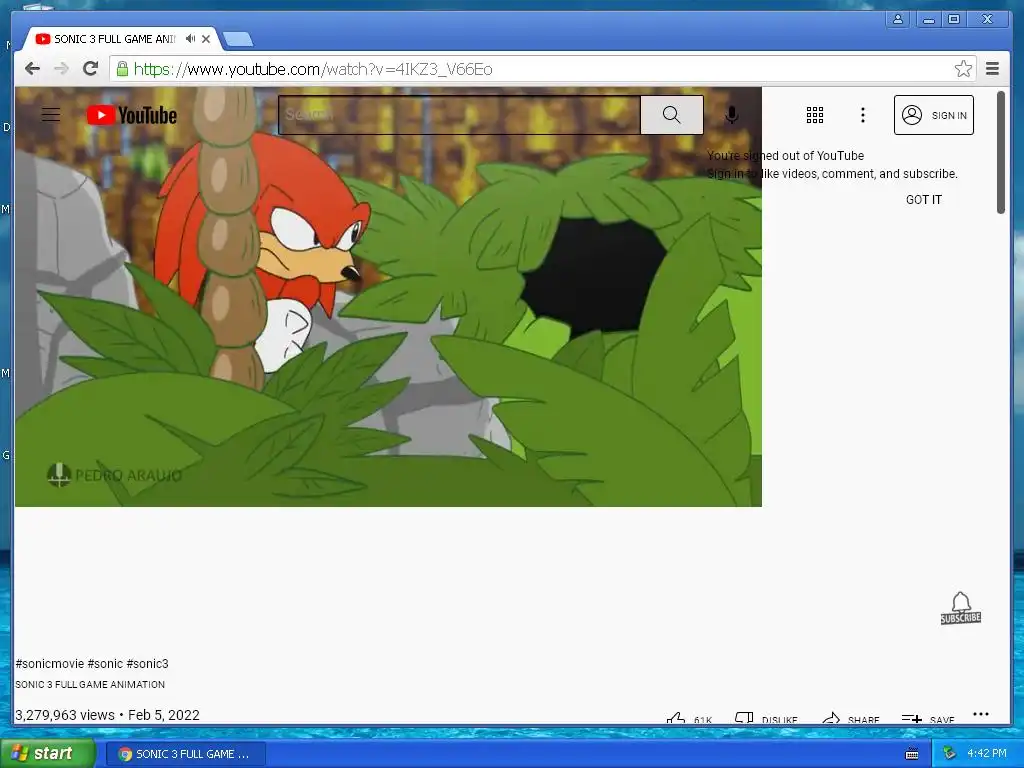Image resolution: width=1024 pixels, height=768 pixels.
Task: Open the #sonic hashtag link
Action: pos(105,664)
